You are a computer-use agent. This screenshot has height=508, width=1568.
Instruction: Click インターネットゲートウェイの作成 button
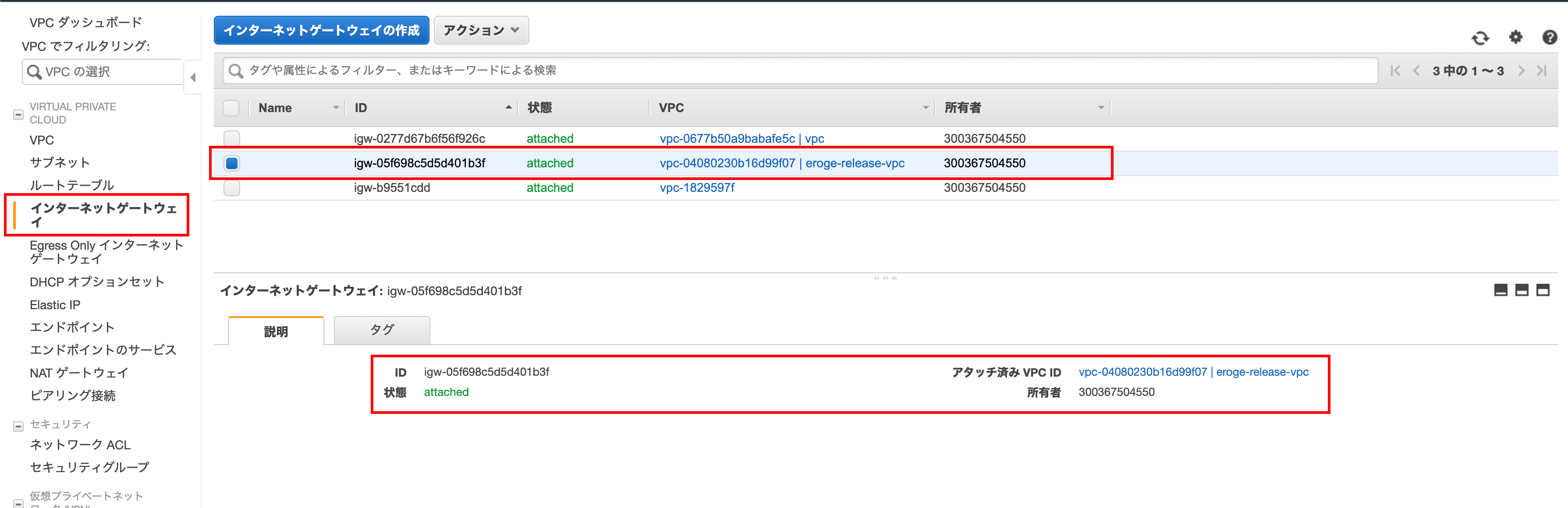point(321,30)
